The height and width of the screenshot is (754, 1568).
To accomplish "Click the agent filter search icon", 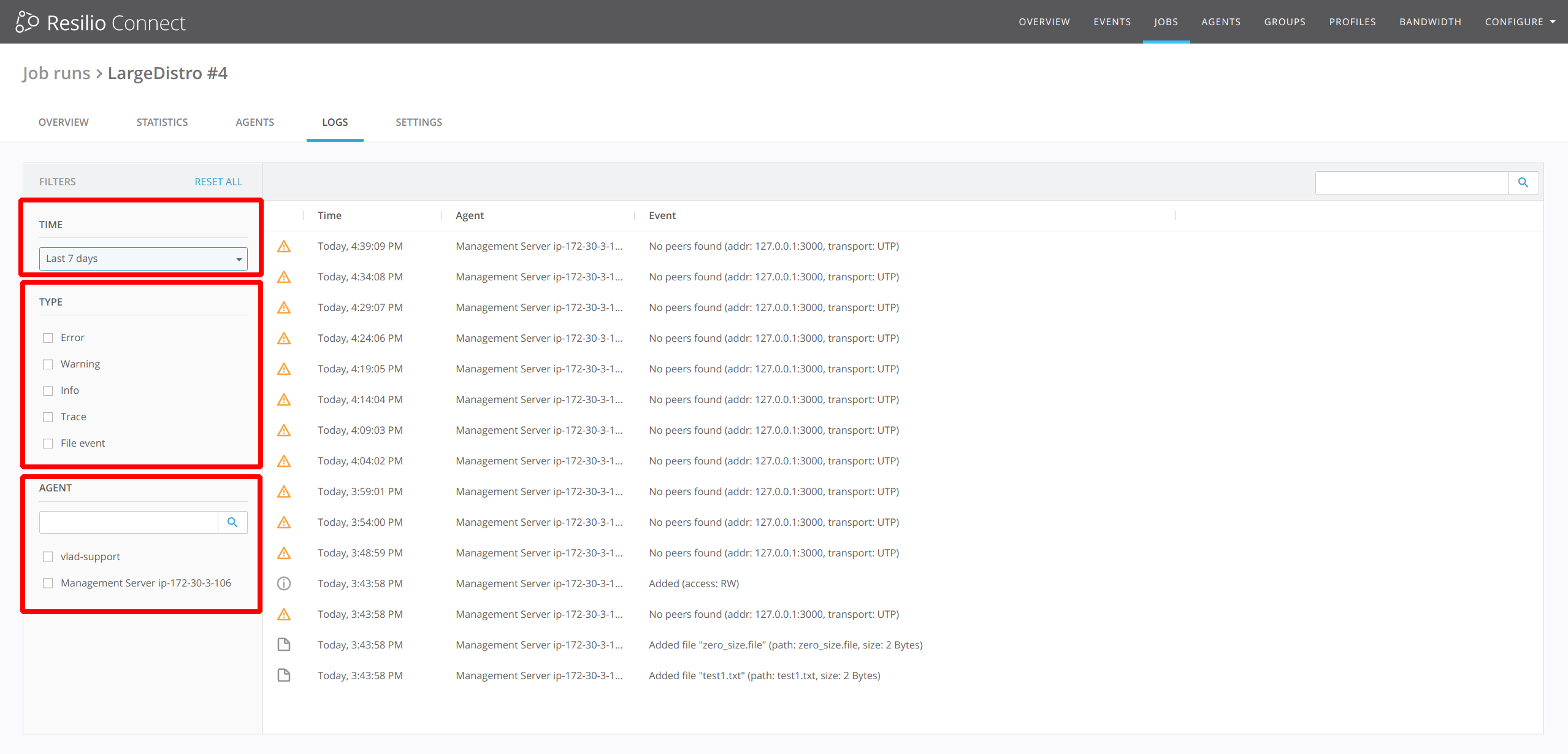I will [x=232, y=522].
